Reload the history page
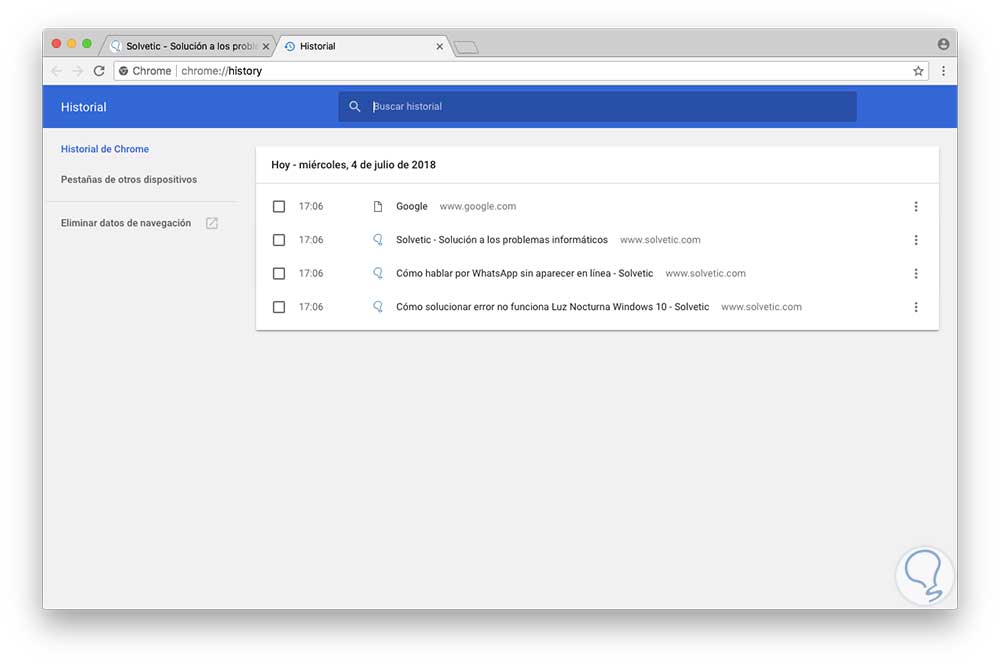1000x666 pixels. (x=99, y=71)
